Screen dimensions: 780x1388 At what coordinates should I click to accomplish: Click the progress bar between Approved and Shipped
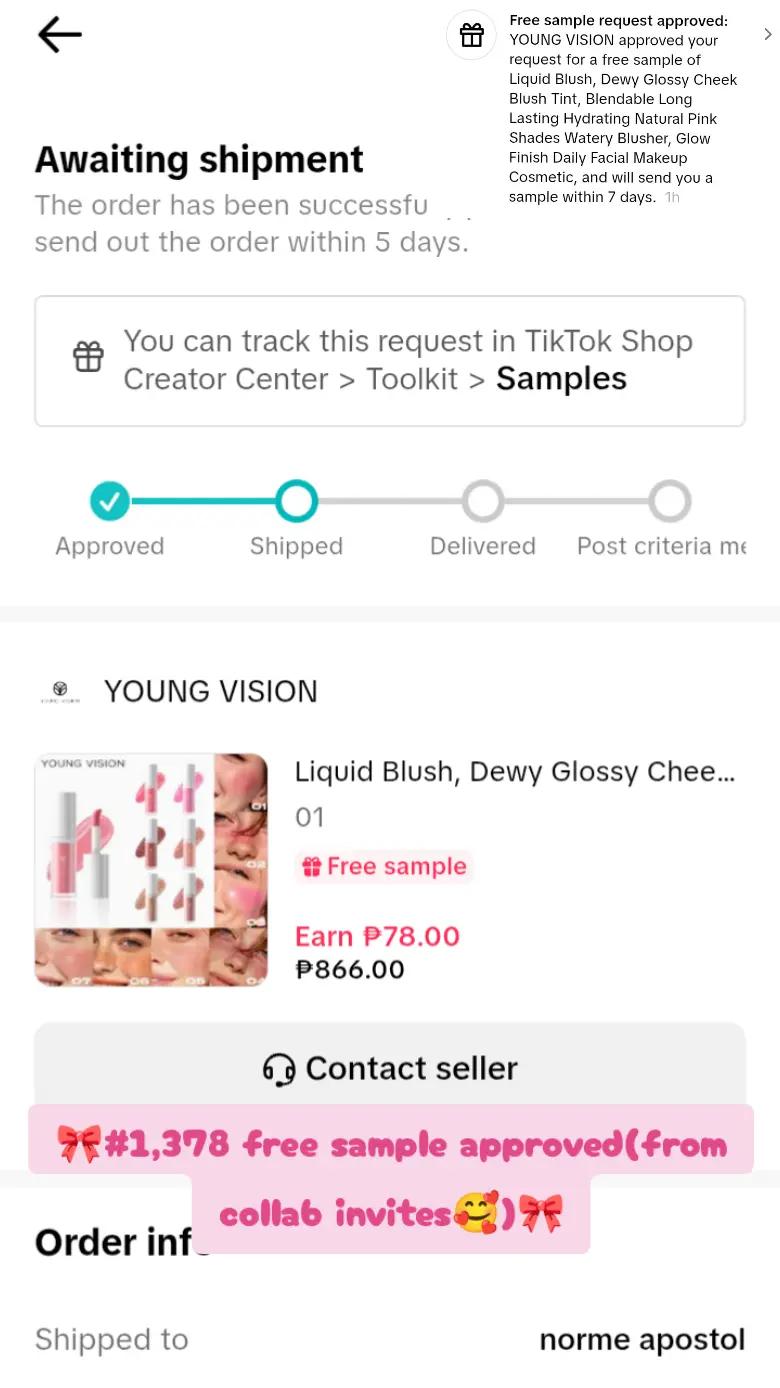[x=203, y=501]
